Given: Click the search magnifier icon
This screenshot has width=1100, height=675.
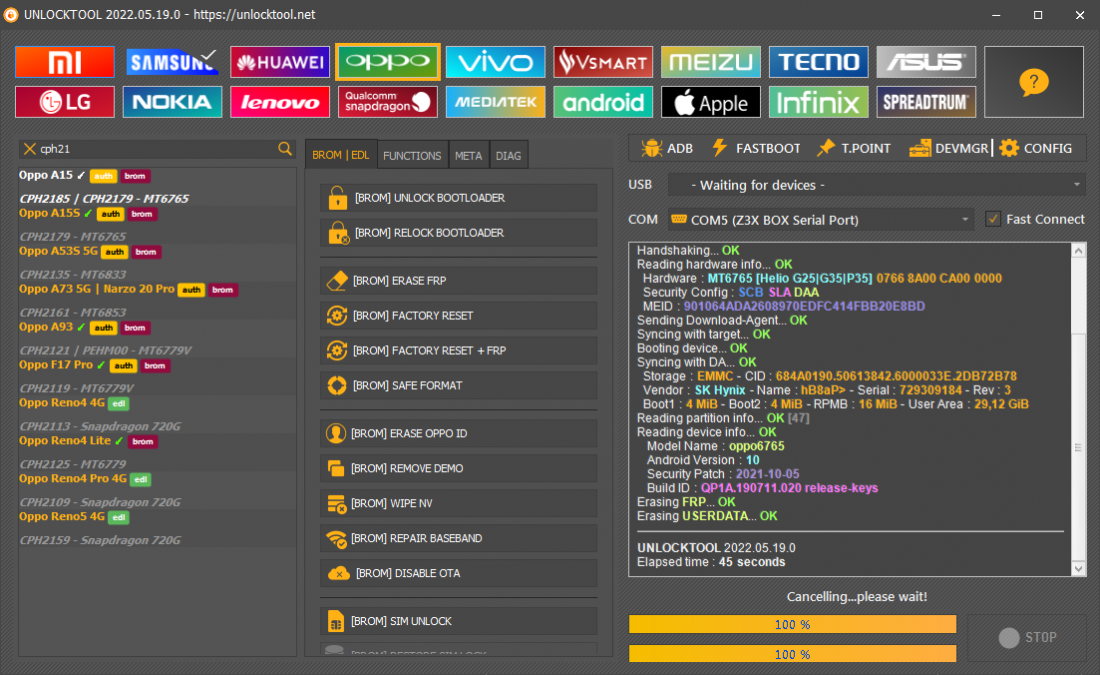Looking at the screenshot, I should coord(285,149).
